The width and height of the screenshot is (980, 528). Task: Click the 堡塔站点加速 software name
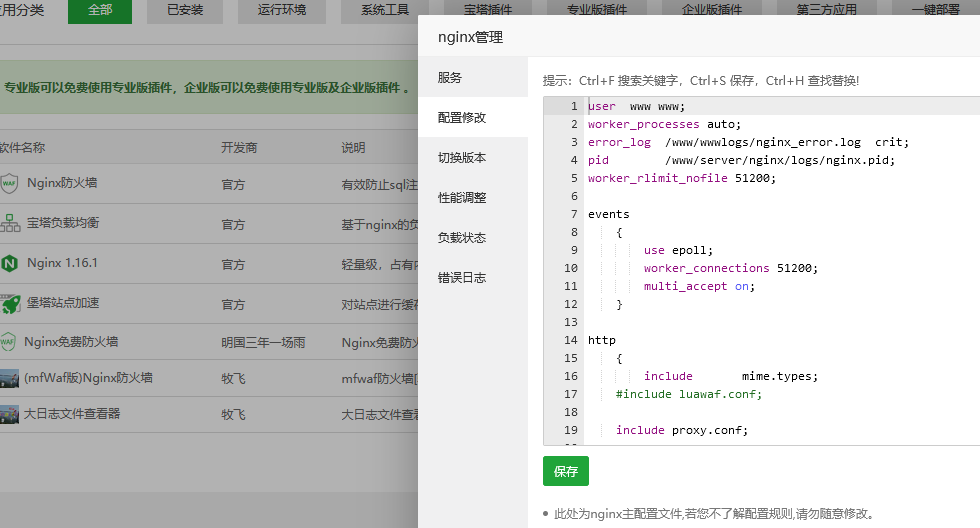62,303
